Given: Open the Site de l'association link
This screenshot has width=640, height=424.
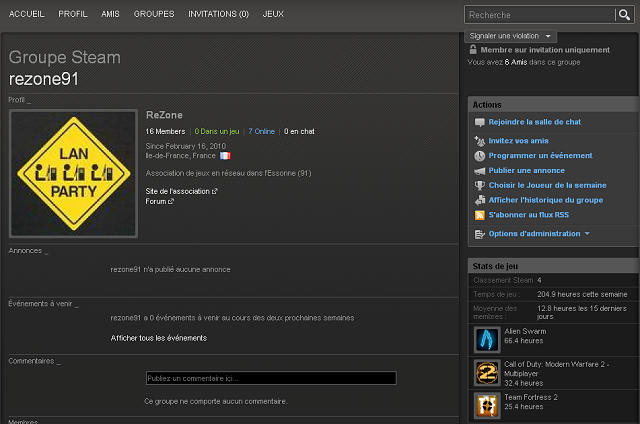Looking at the screenshot, I should [x=178, y=191].
